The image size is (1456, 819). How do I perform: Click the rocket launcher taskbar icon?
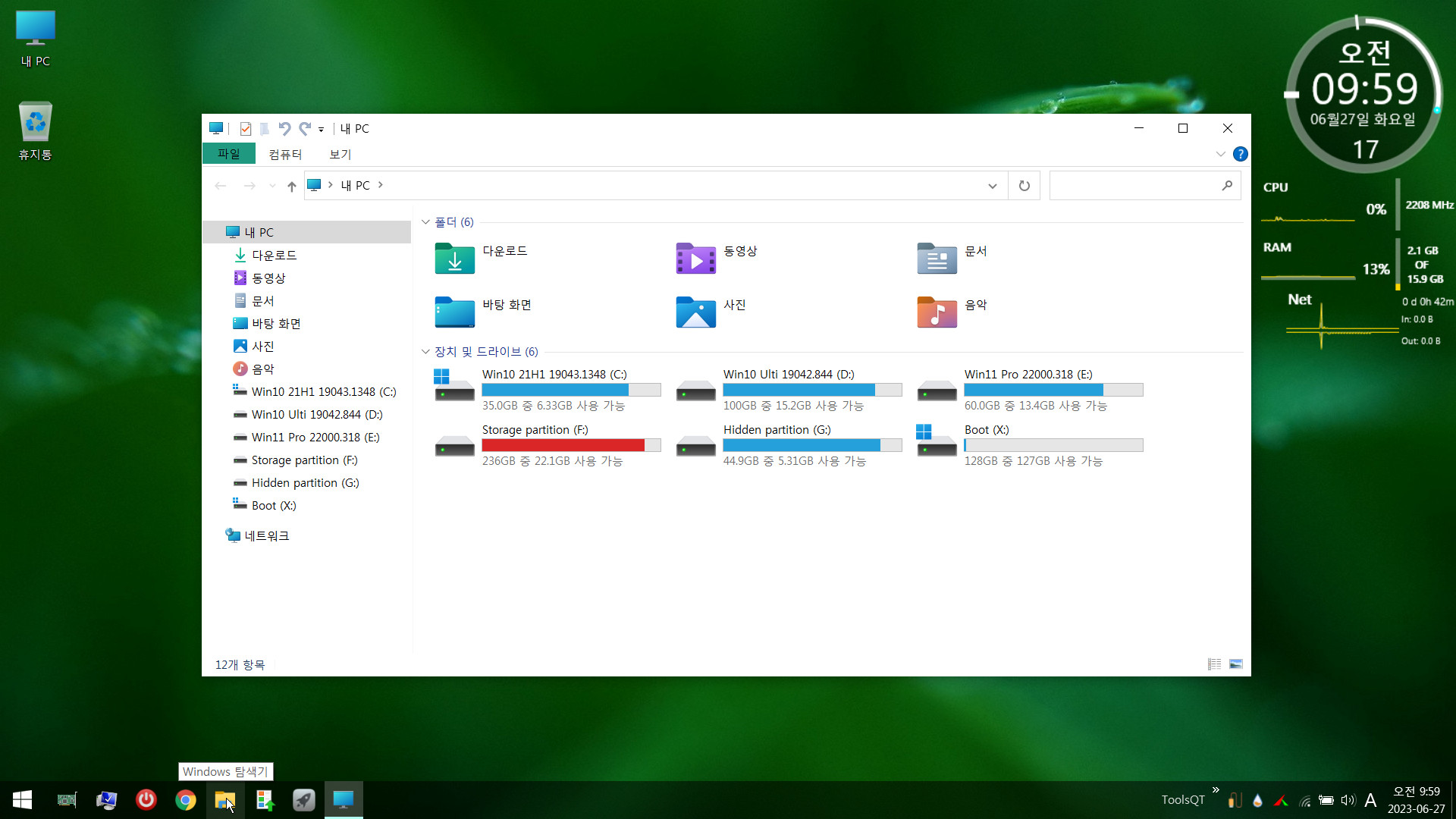click(304, 800)
